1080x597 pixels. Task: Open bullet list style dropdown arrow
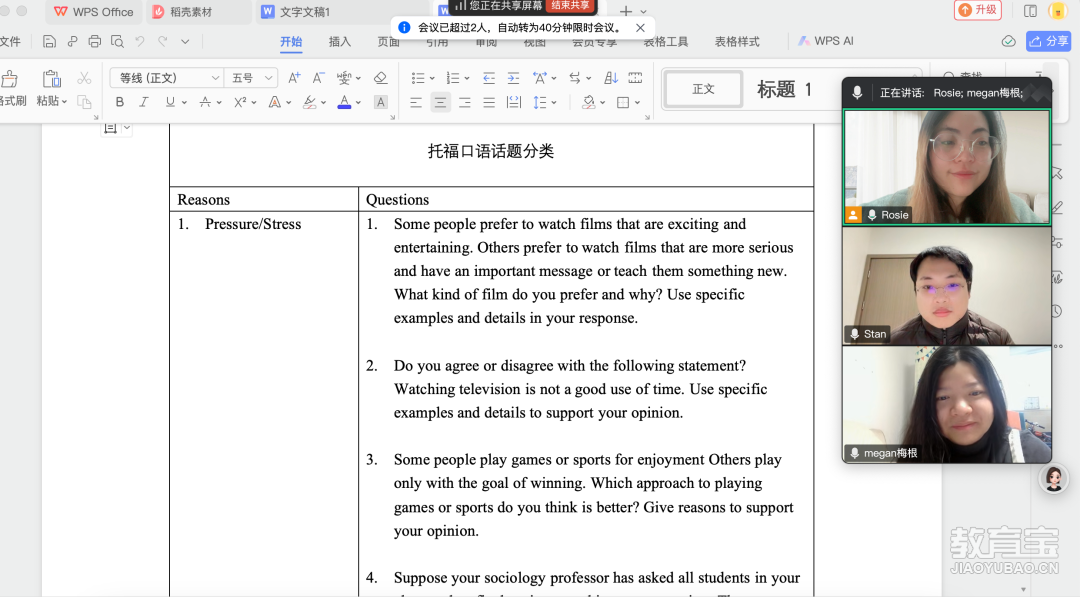click(x=433, y=78)
